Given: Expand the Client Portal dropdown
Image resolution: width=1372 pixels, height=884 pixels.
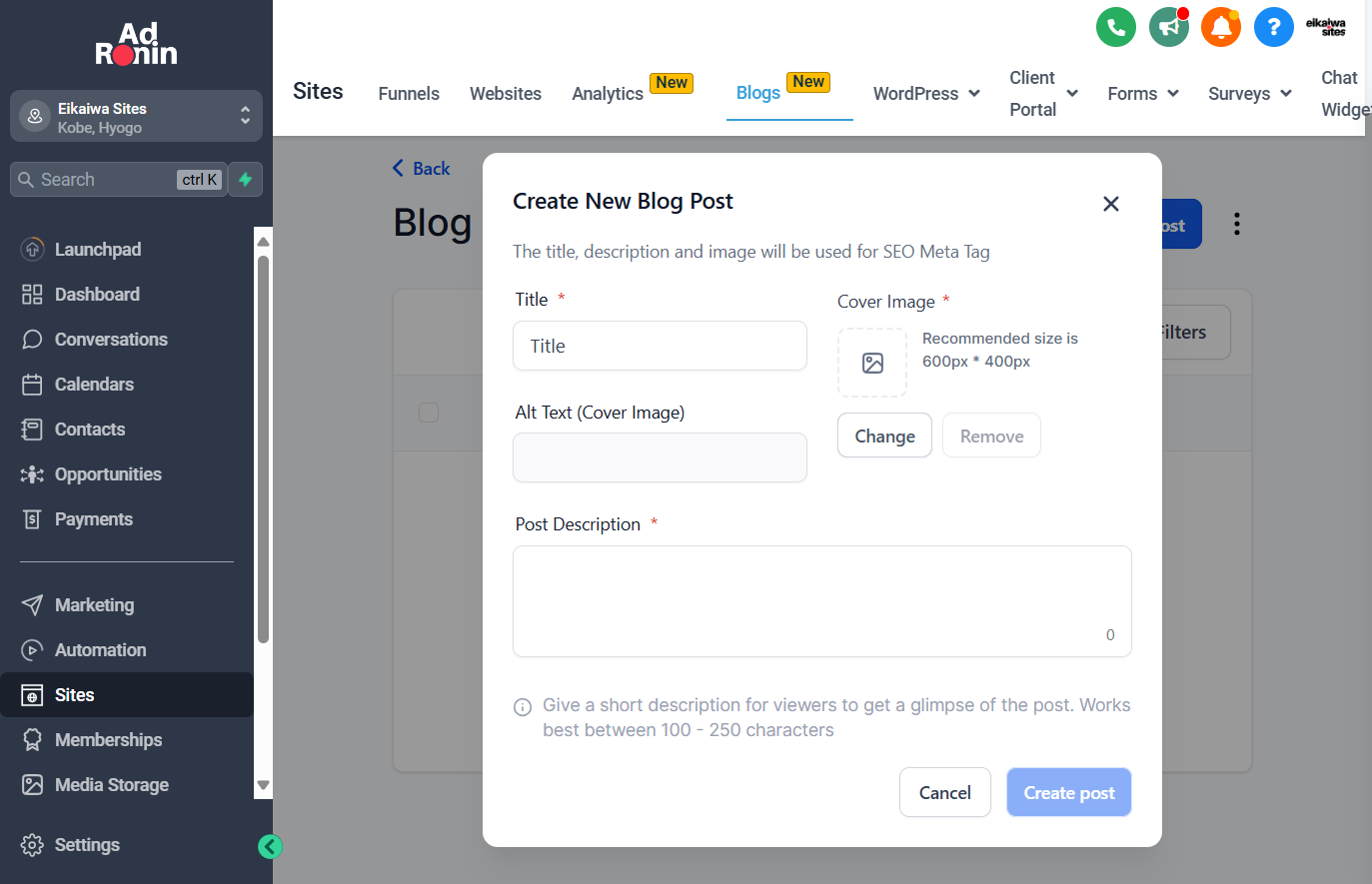Looking at the screenshot, I should pos(1043,94).
